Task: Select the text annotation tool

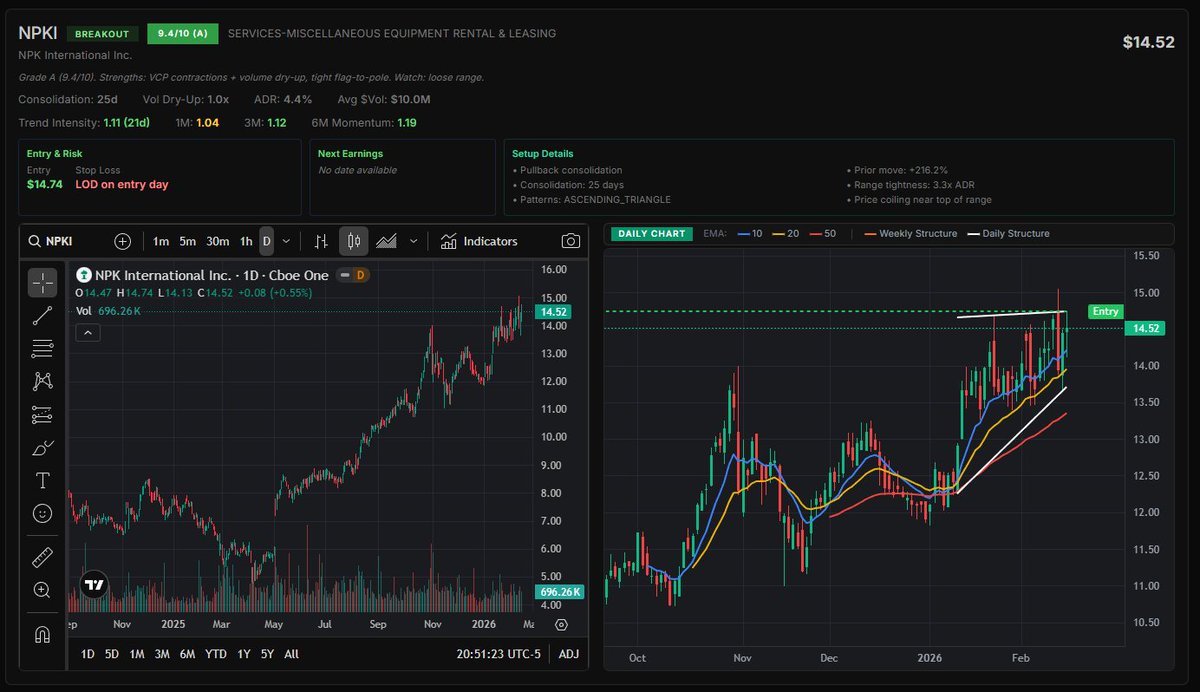Action: [x=43, y=480]
